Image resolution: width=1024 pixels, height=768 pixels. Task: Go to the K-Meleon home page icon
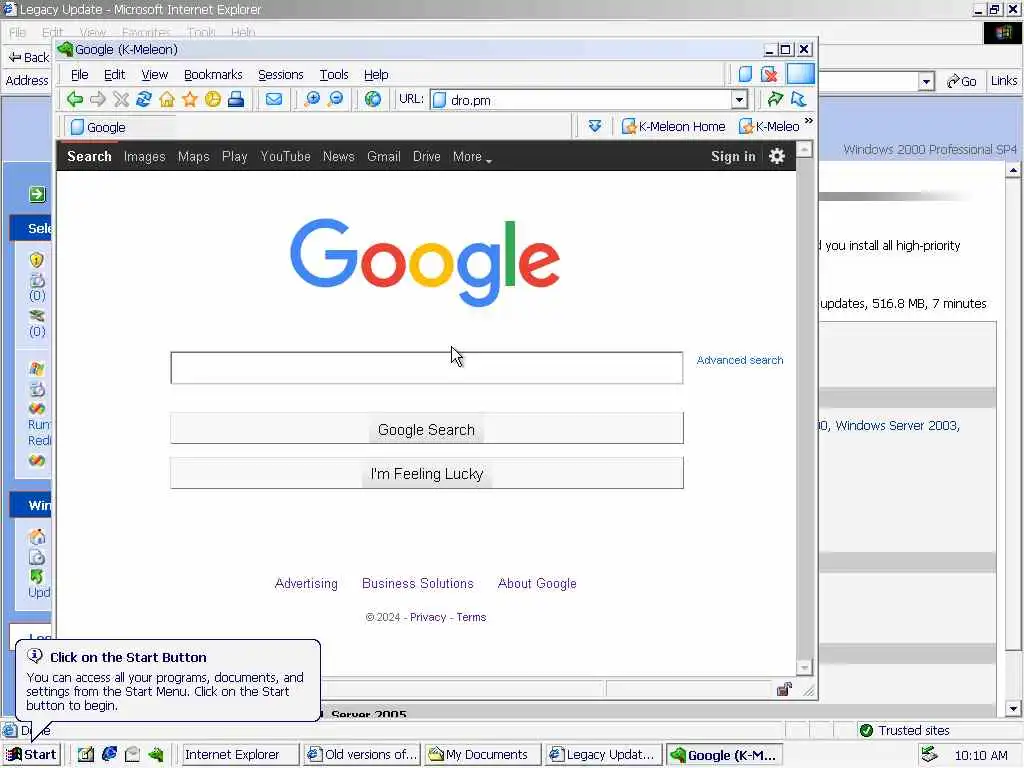pos(167,99)
